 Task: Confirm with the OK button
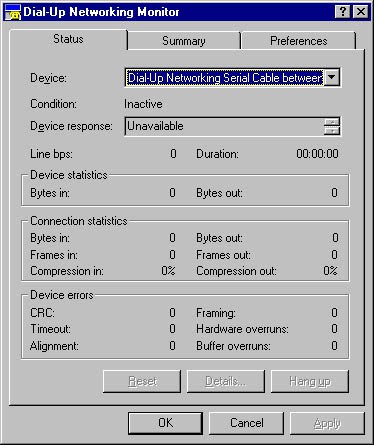point(166,423)
